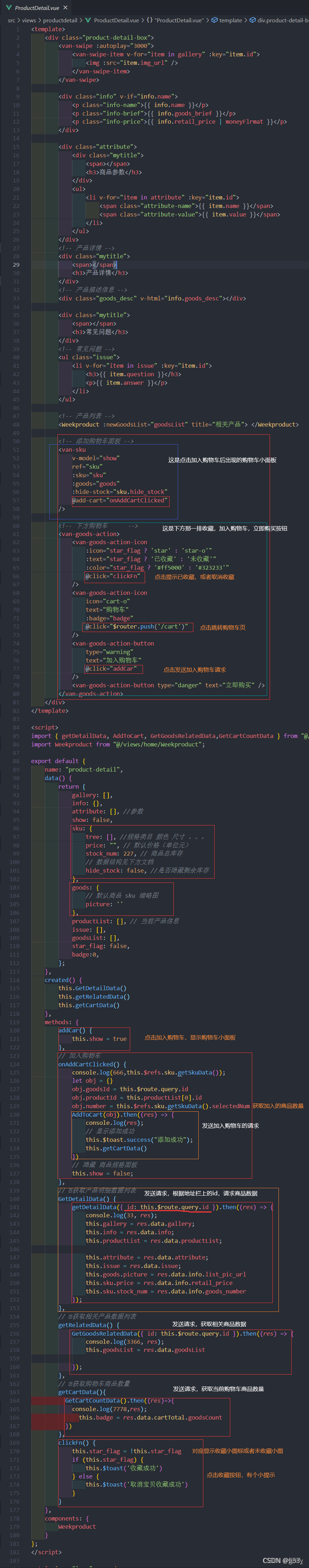Viewport: 309px width, 1568px height.
Task: Click this.GetDetailData() call in created
Action: tap(93, 988)
